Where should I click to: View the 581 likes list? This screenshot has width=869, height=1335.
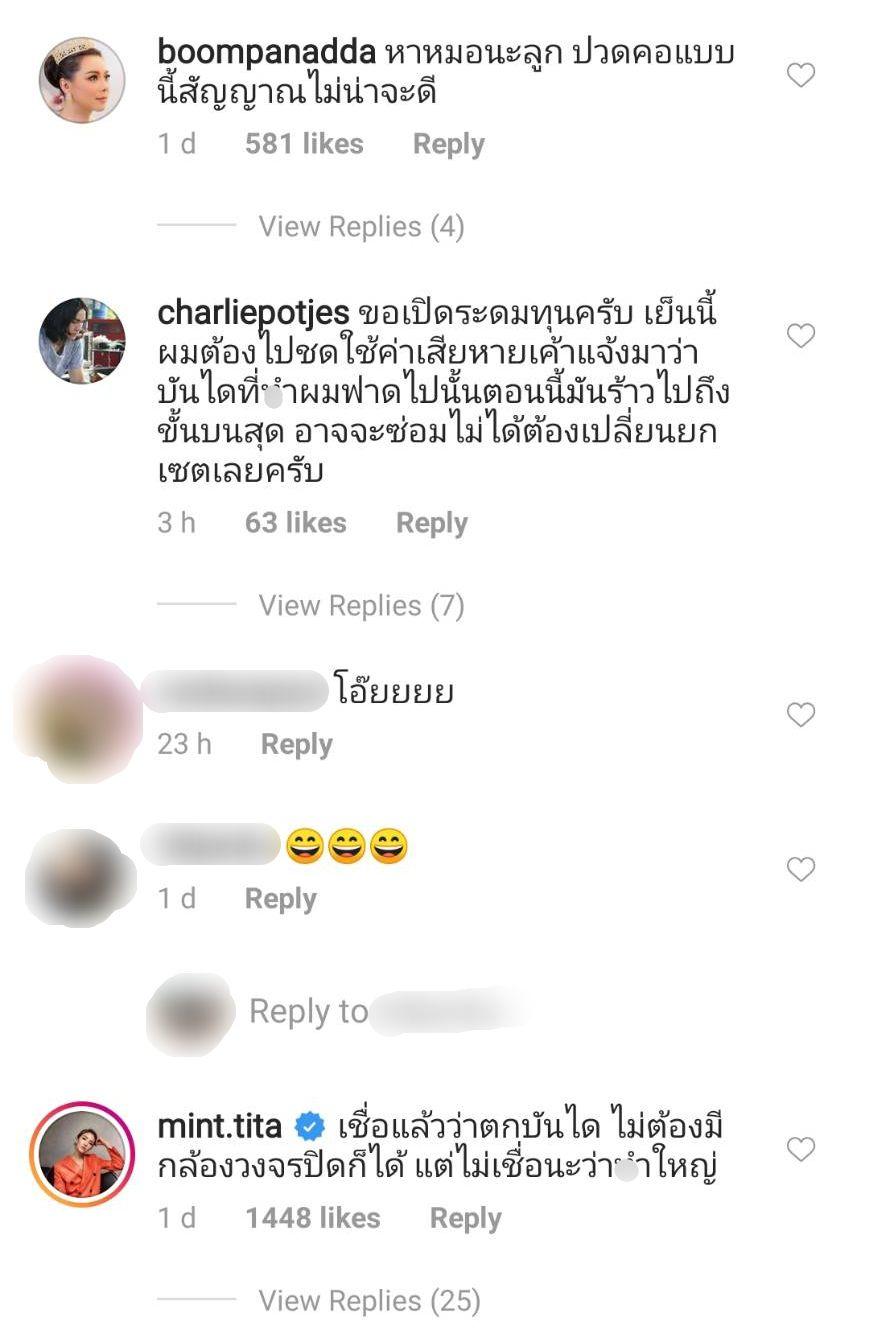[x=304, y=144]
